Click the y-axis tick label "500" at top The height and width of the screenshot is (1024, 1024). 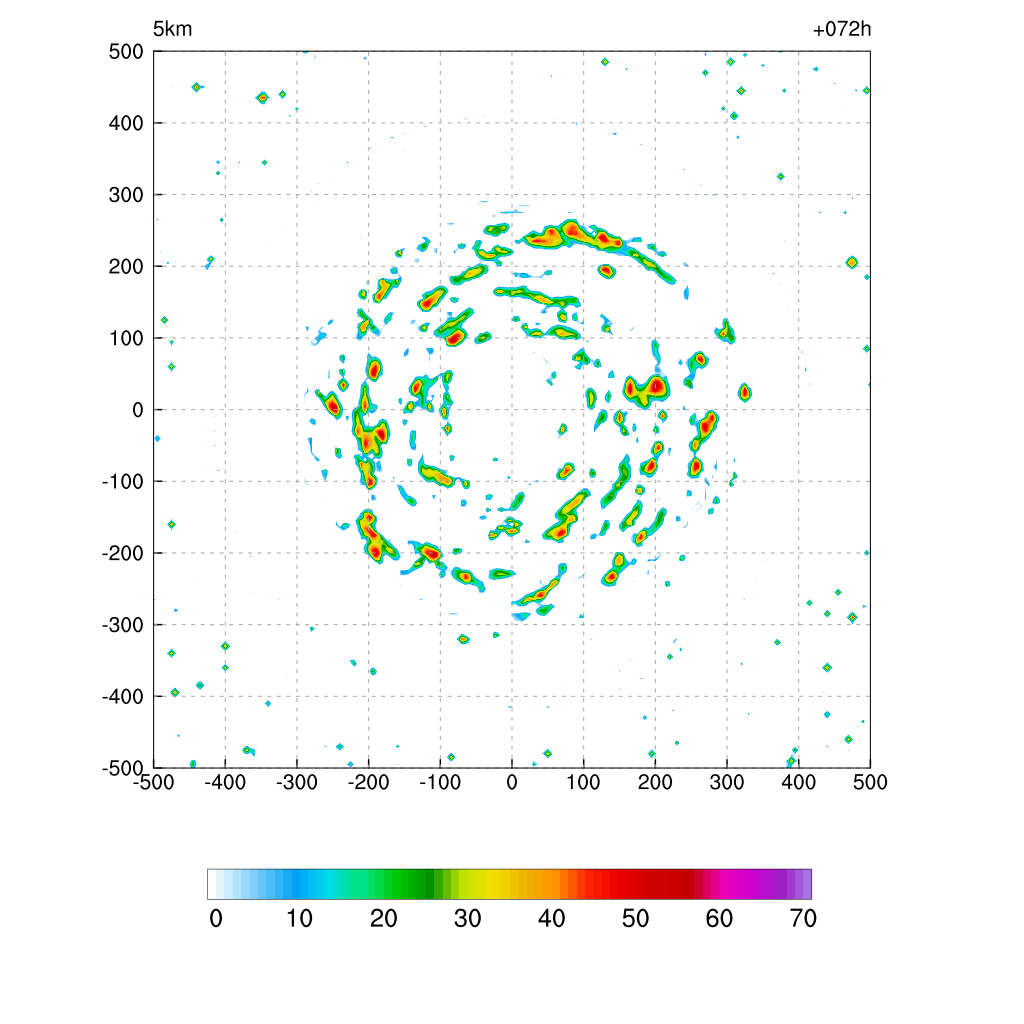[126, 52]
